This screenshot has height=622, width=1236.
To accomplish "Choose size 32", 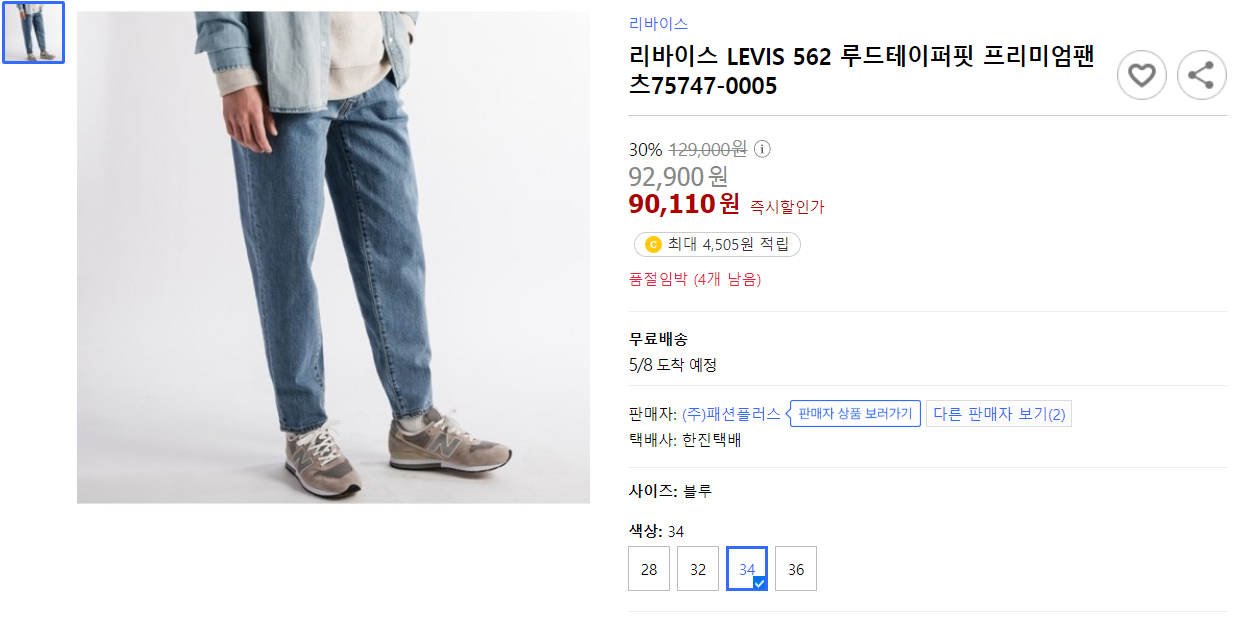I will click(x=697, y=568).
